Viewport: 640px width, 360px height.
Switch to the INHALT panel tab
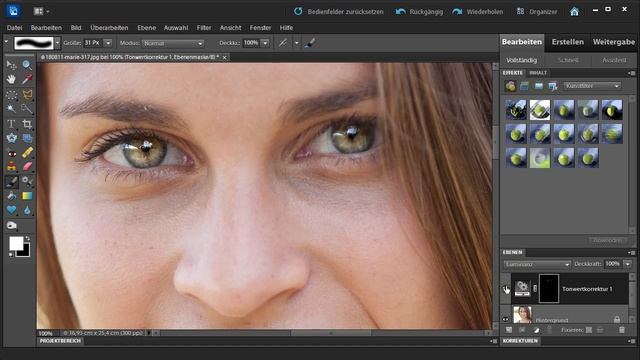(x=538, y=73)
